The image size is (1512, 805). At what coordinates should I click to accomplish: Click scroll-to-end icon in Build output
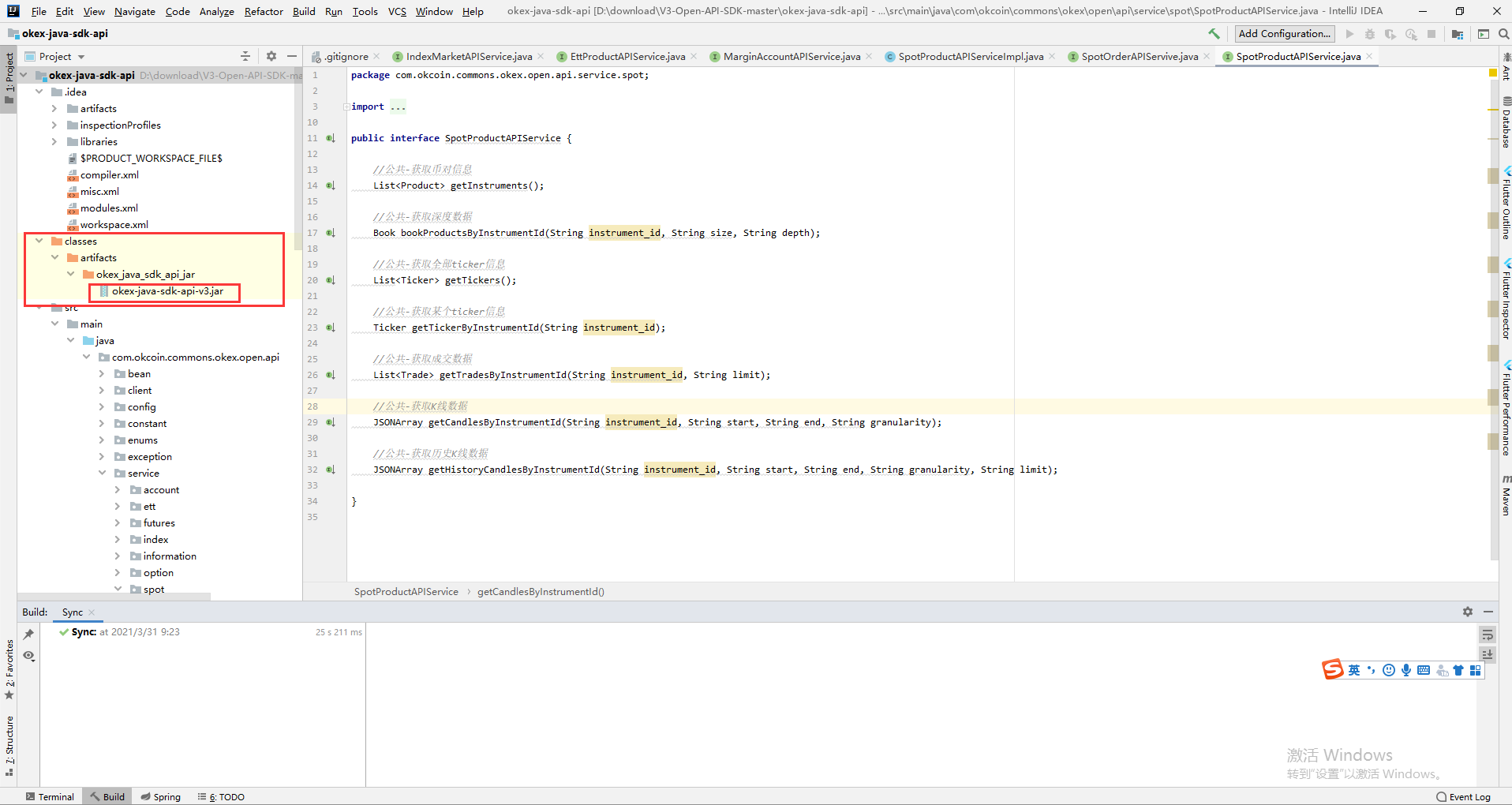pos(1488,654)
